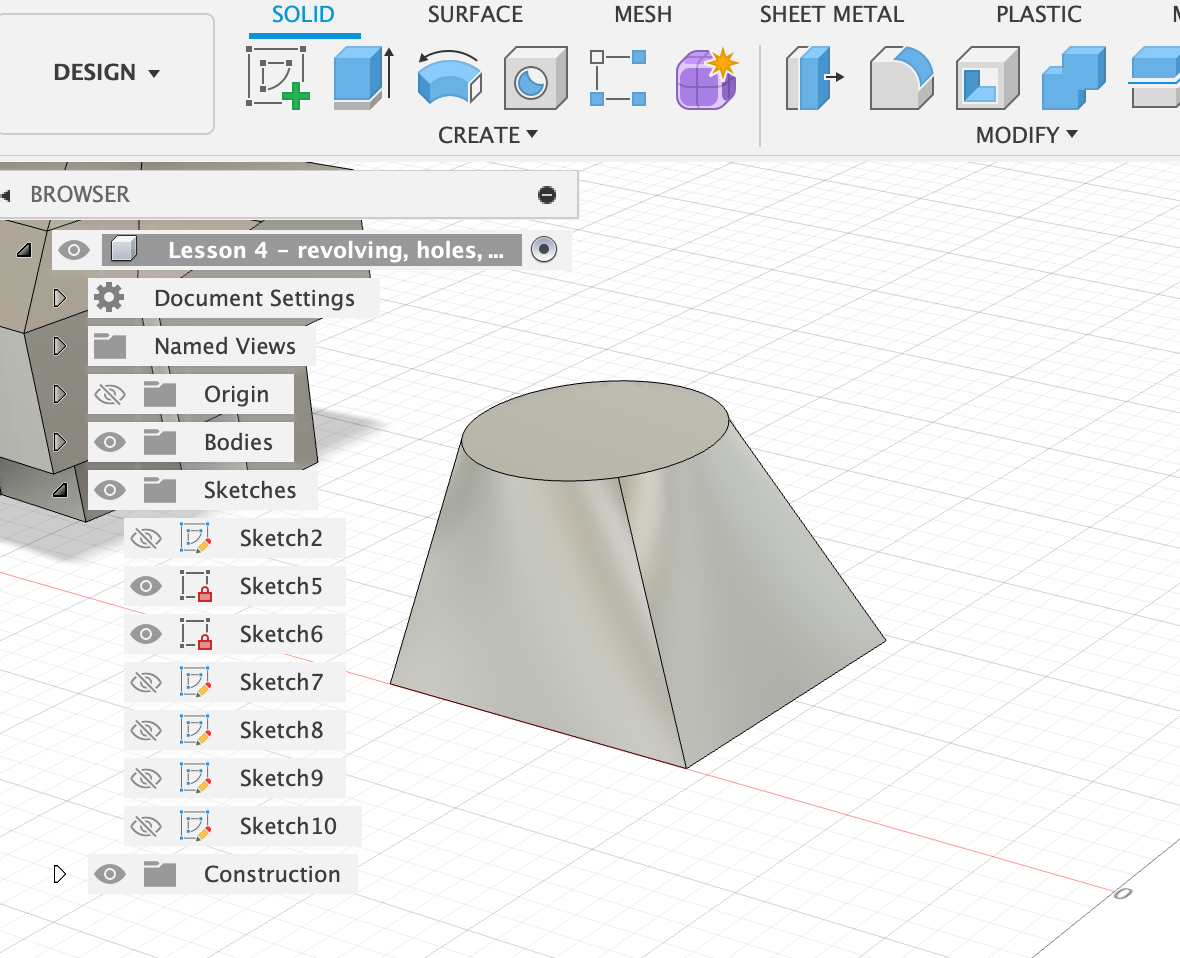The image size is (1180, 958).
Task: Hide Sketch5 using its eye icon
Action: click(x=146, y=586)
